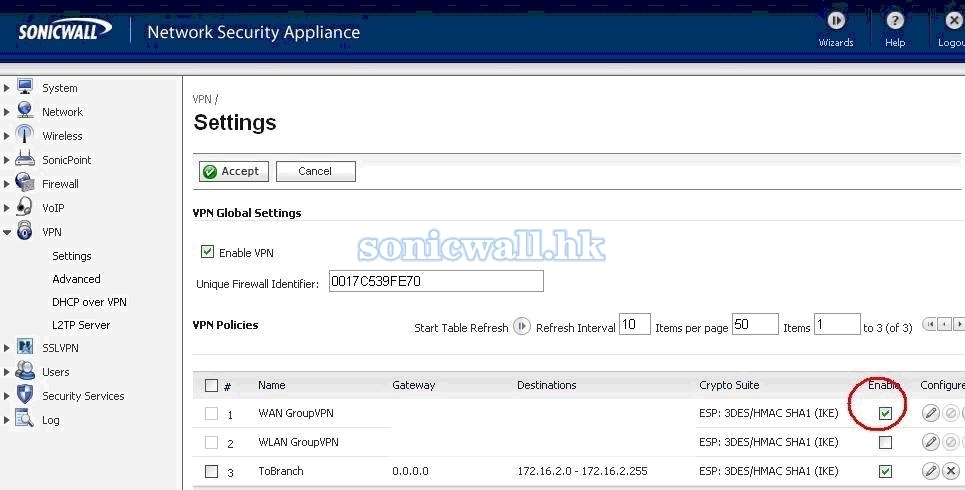Click the SonicWALL logo
Viewport: 965px width, 490px height.
point(65,30)
